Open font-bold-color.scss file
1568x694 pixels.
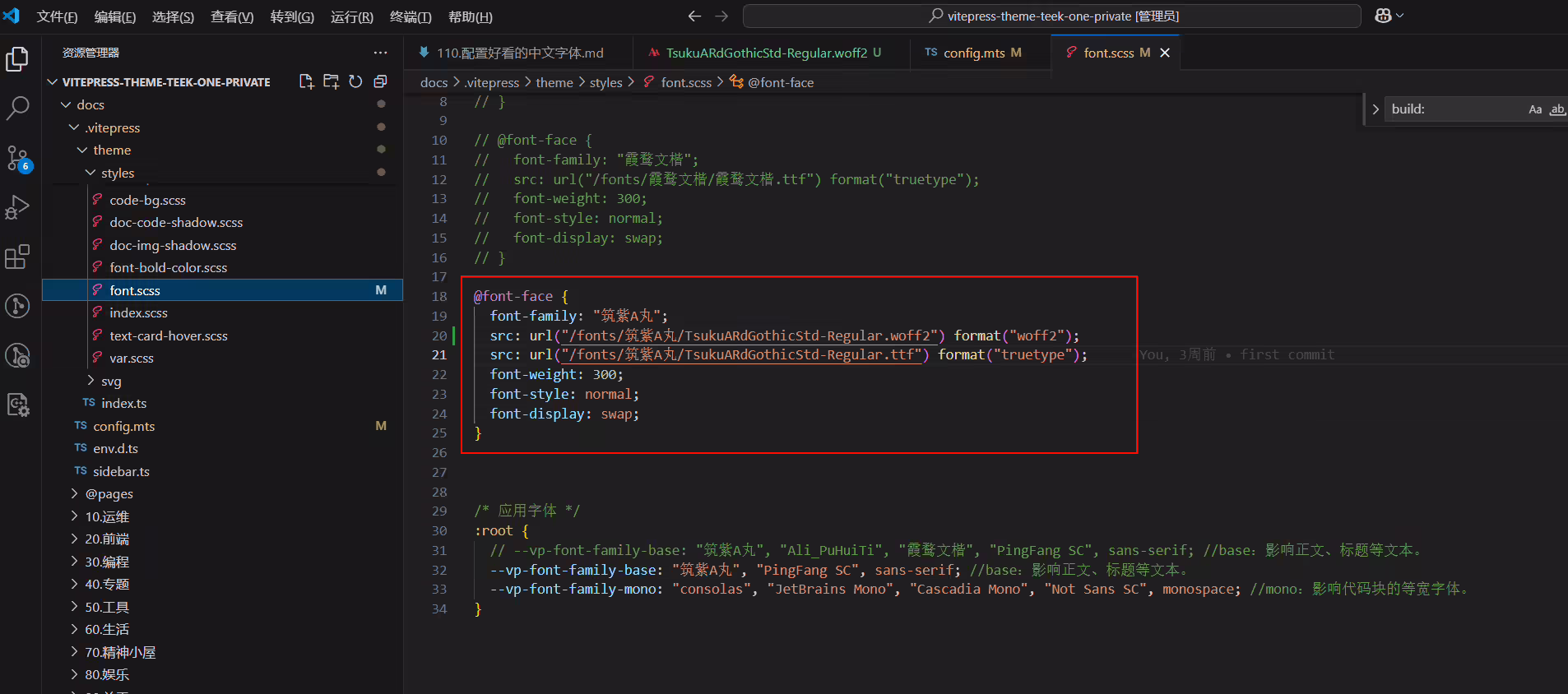tap(168, 267)
